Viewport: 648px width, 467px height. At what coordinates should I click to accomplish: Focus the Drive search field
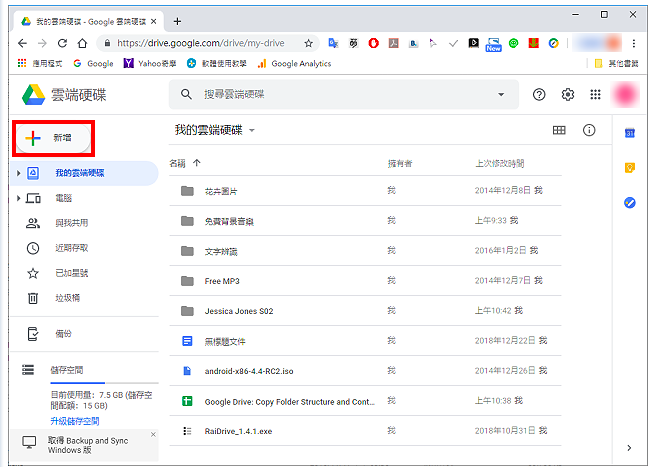click(x=344, y=94)
